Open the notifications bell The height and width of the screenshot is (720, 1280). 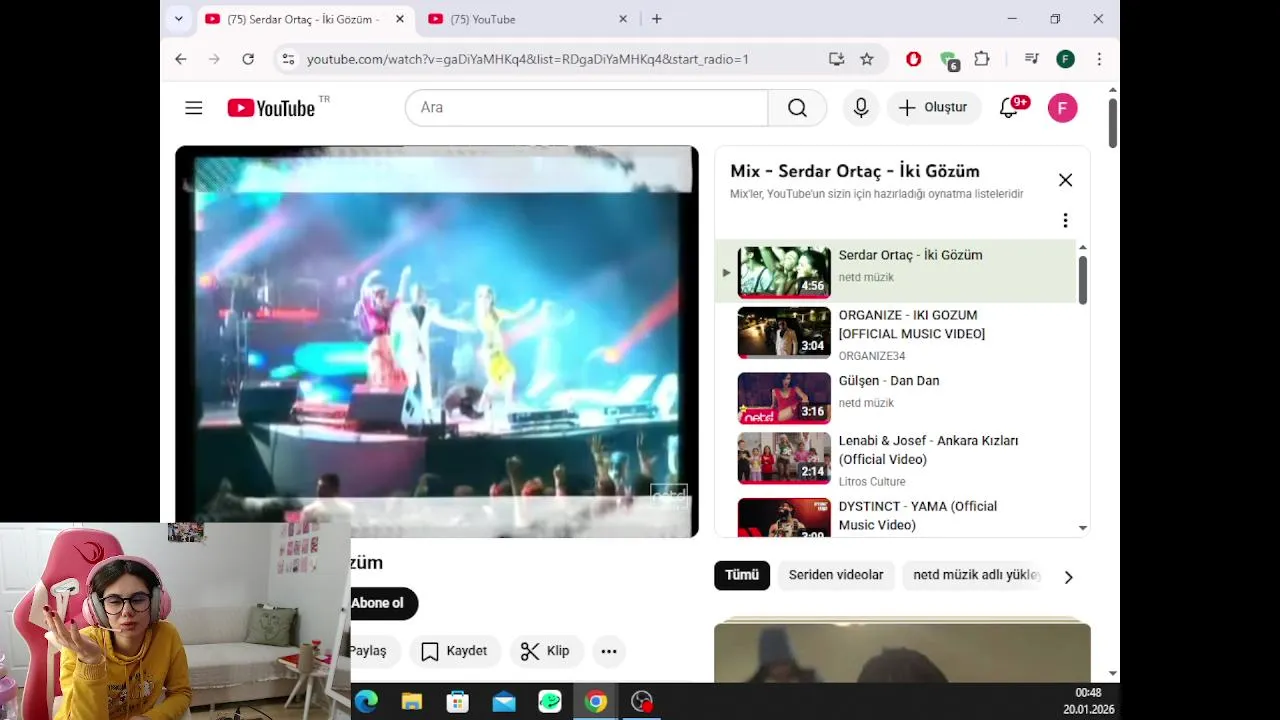point(1009,108)
